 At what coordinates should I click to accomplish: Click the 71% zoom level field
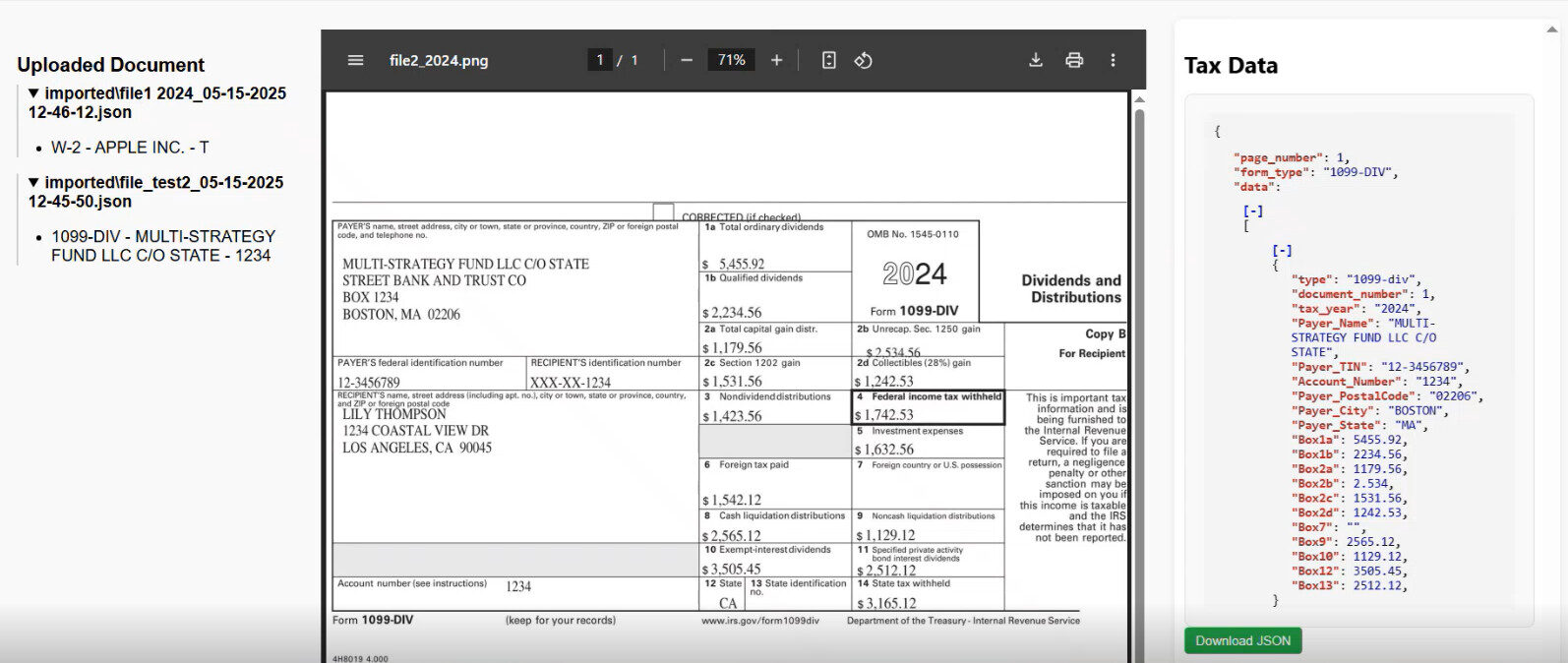(x=731, y=60)
